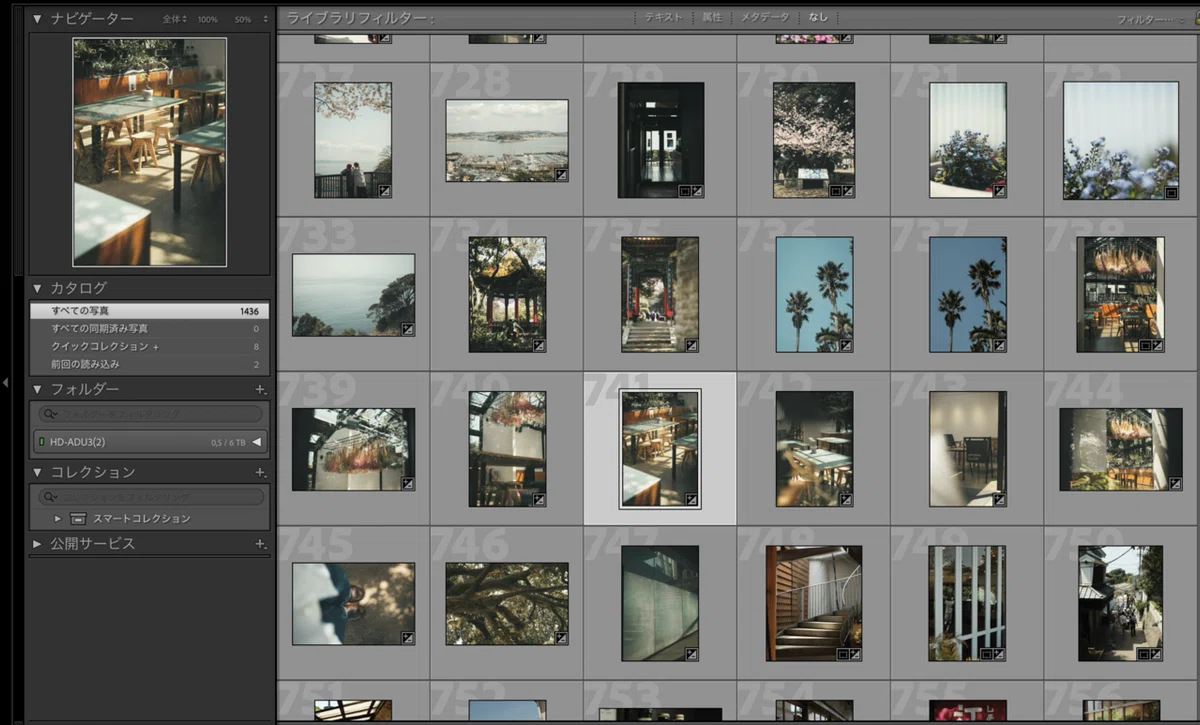Click develop adjustments badge on photo 733
The height and width of the screenshot is (725, 1200).
click(x=407, y=328)
